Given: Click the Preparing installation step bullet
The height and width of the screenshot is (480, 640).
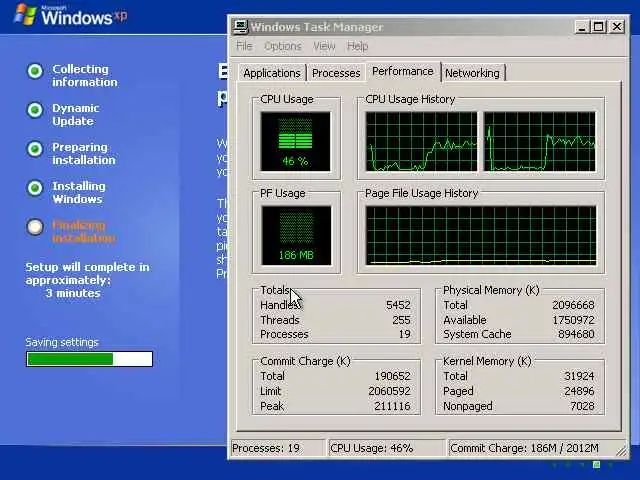Looking at the screenshot, I should [x=35, y=149].
